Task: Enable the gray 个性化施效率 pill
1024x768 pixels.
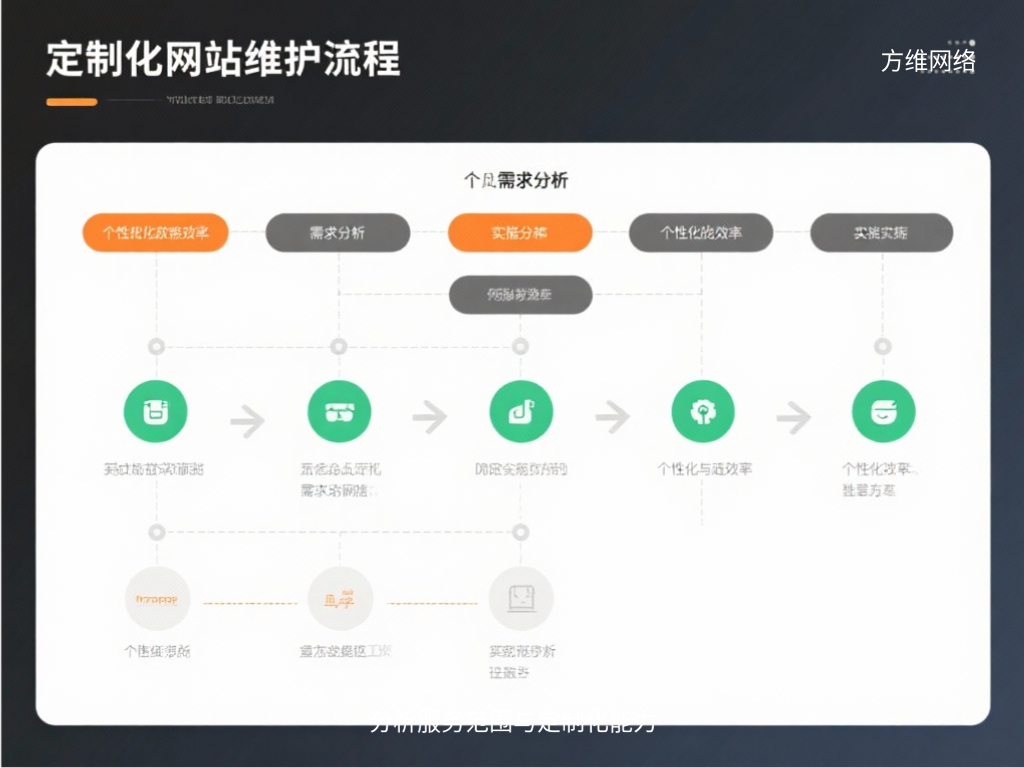Action: coord(700,232)
